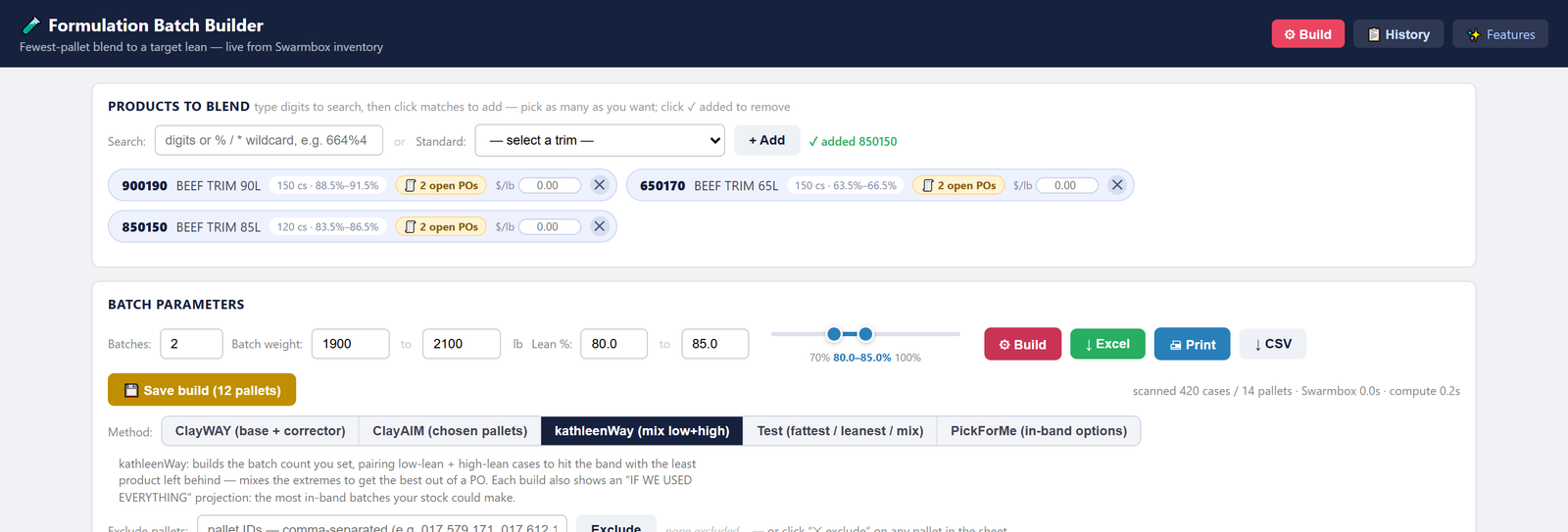Open the History page
This screenshot has height=532, width=1568.
click(x=1398, y=34)
